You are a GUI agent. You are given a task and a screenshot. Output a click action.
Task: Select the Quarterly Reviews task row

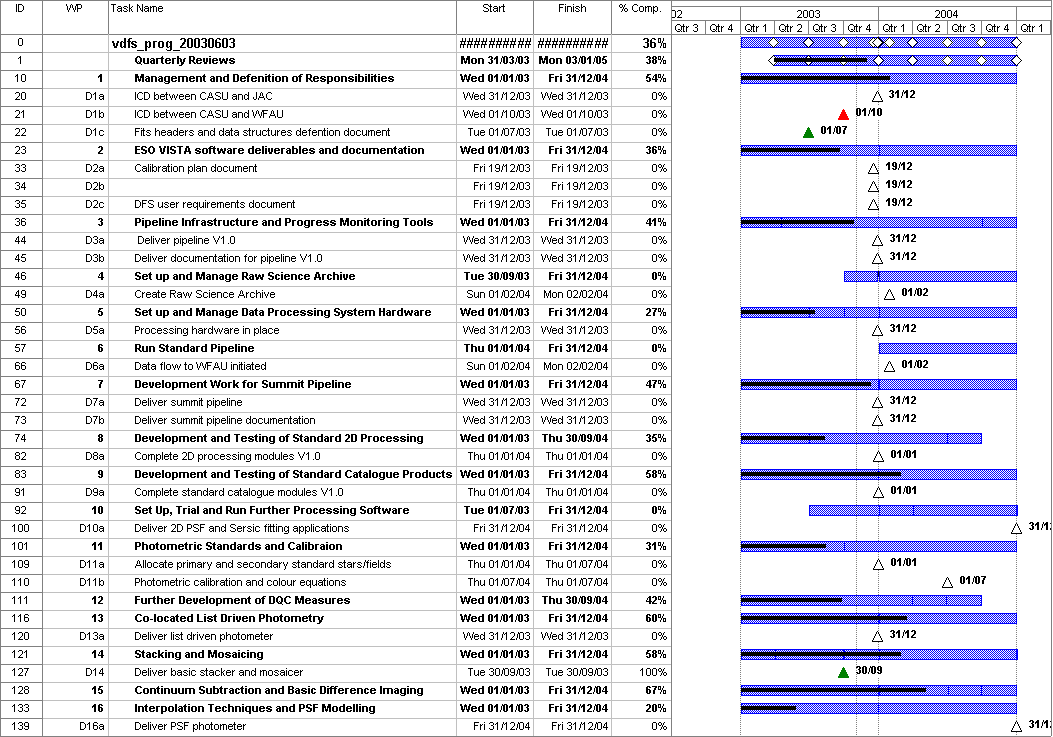pyautogui.click(x=185, y=61)
